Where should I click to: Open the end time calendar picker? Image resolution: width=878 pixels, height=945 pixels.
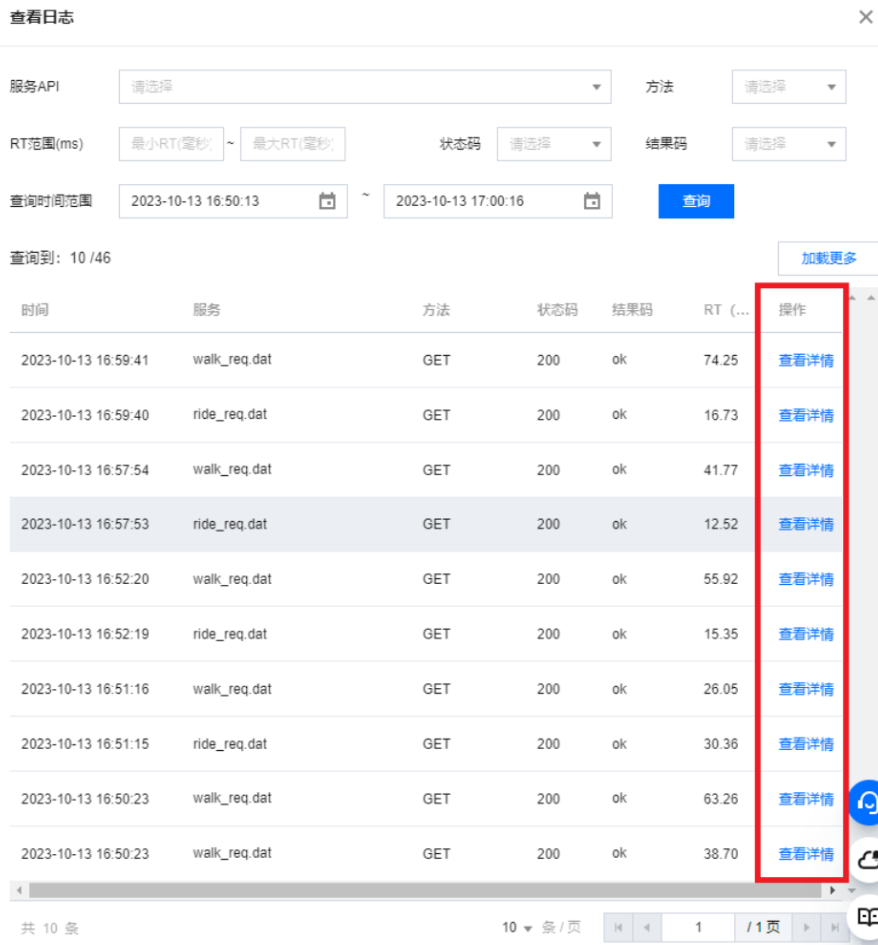click(592, 201)
